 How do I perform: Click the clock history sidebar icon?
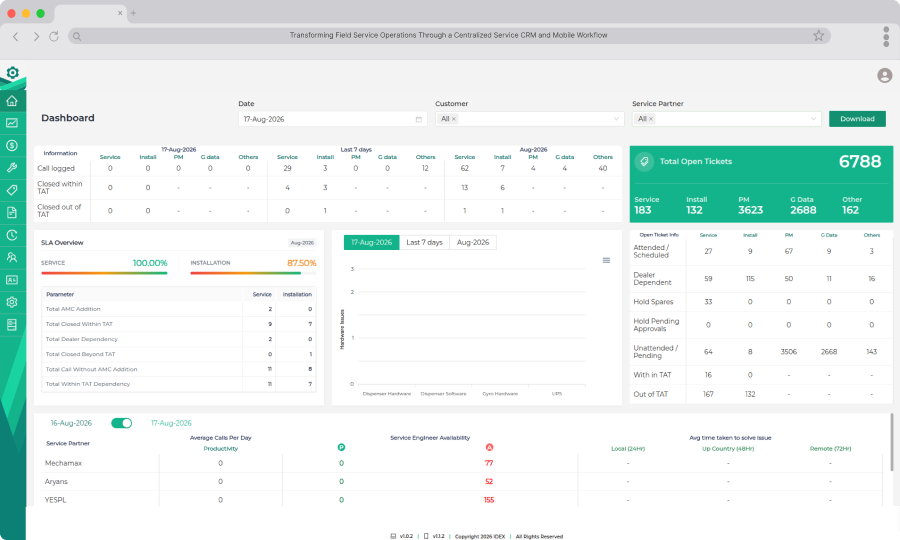12,235
